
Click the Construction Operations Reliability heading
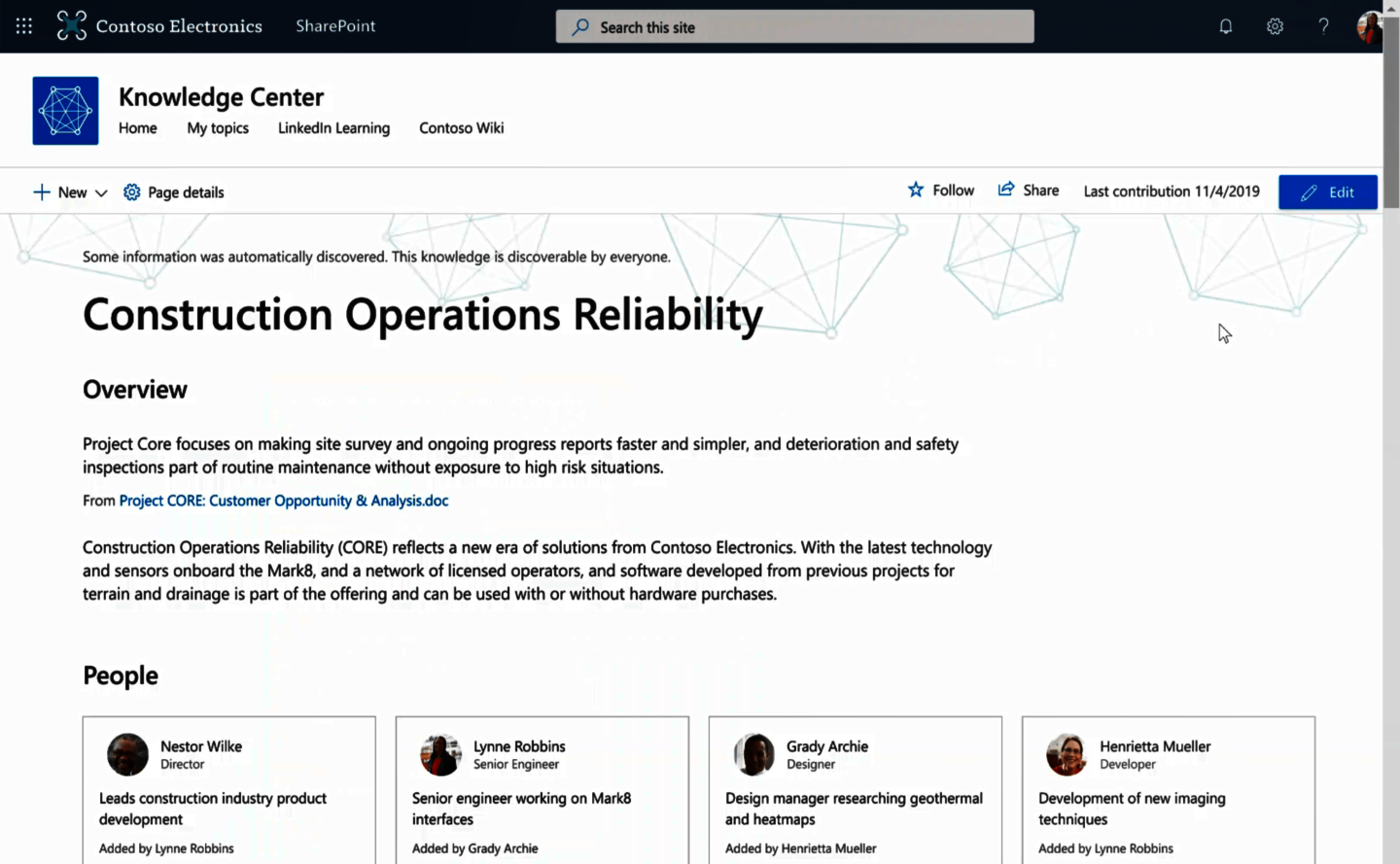423,315
